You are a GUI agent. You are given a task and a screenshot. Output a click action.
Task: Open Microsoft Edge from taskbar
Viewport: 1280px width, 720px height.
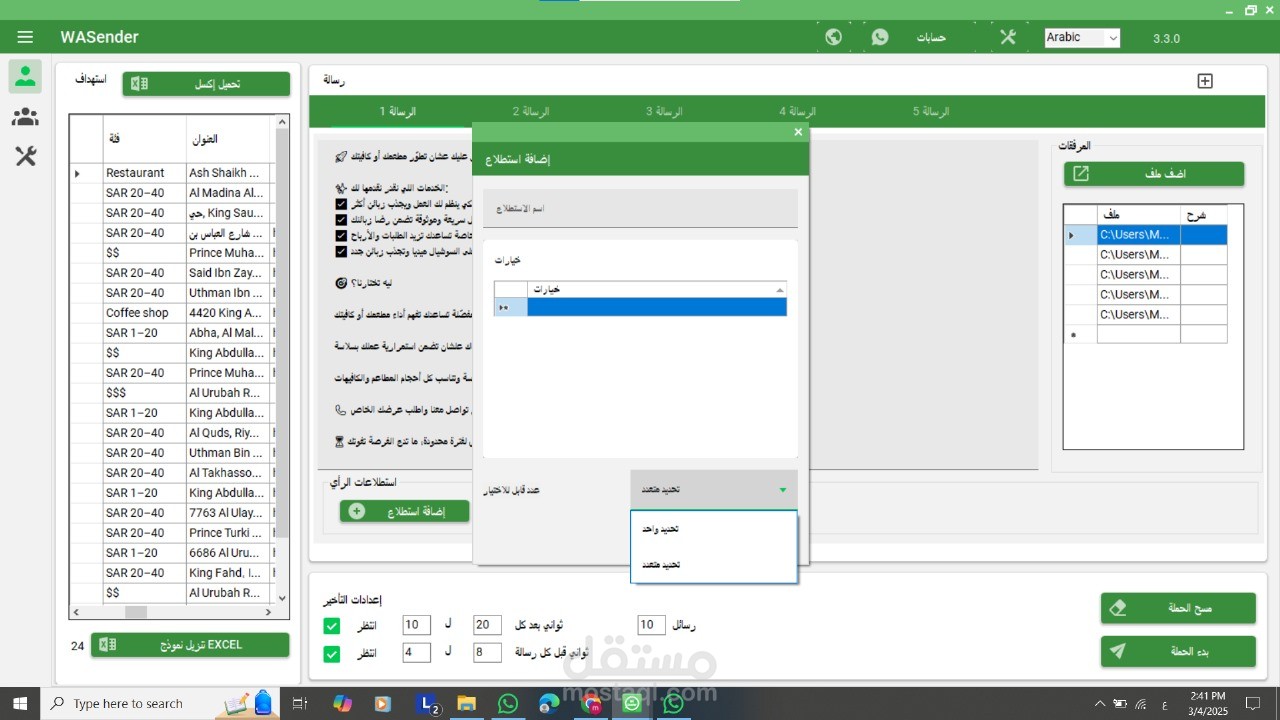(x=549, y=704)
